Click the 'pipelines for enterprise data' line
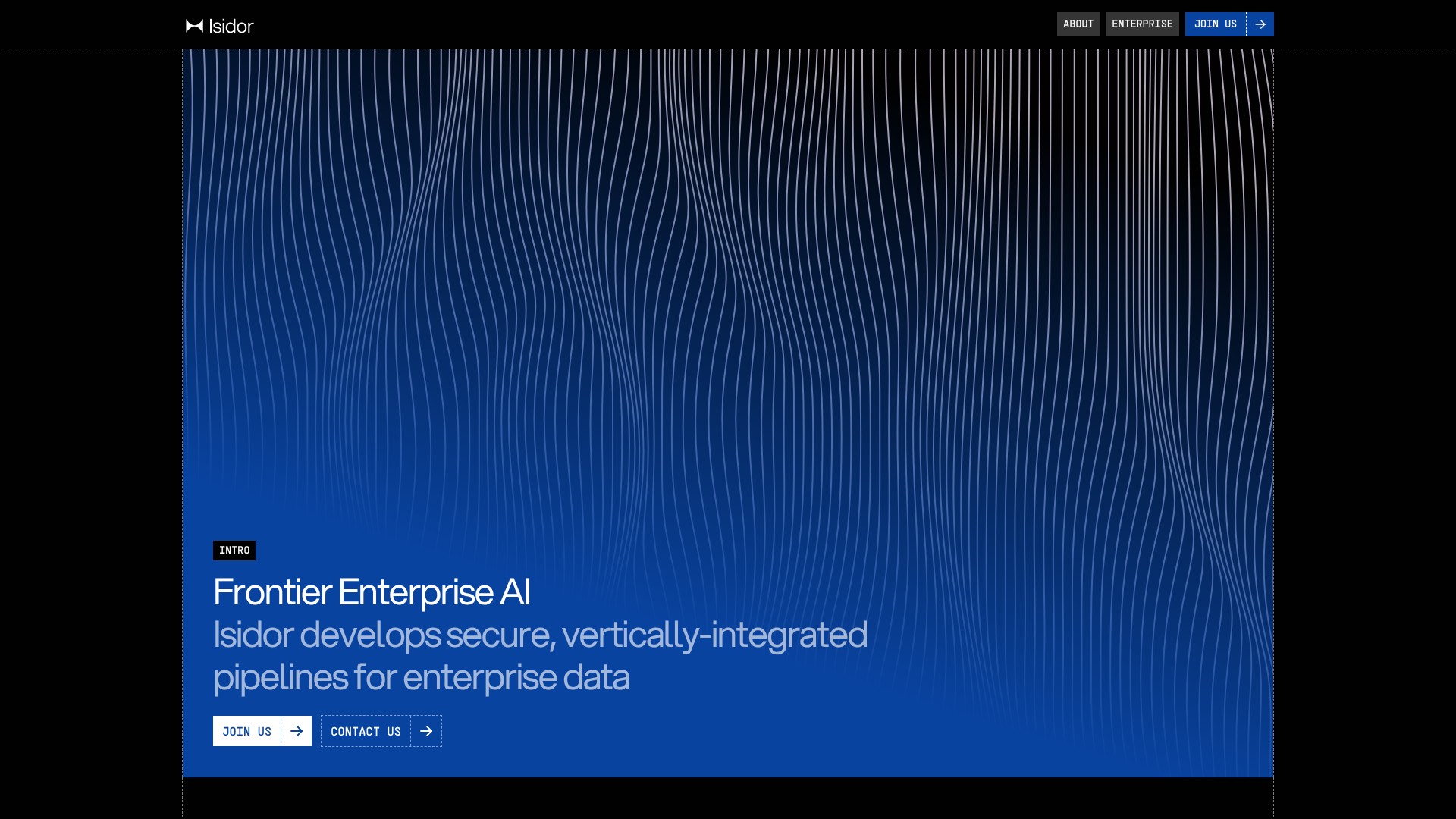1456x819 pixels. point(421,677)
